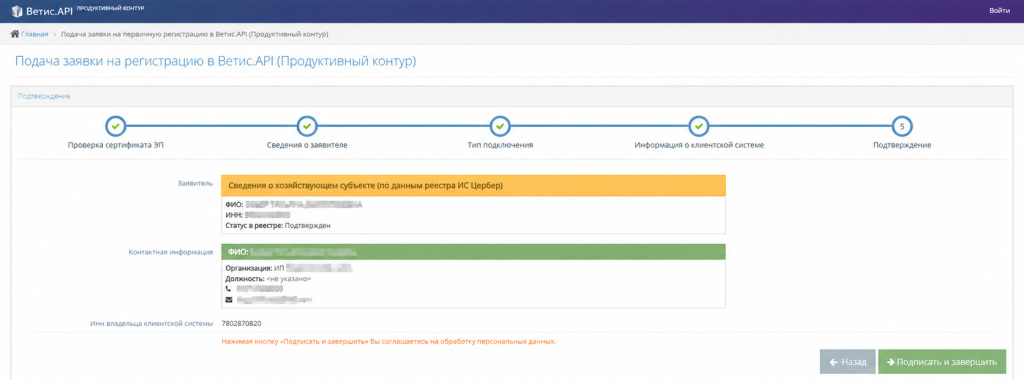Click the phone icon in contact info
The width and height of the screenshot is (1024, 380).
pyautogui.click(x=228, y=288)
